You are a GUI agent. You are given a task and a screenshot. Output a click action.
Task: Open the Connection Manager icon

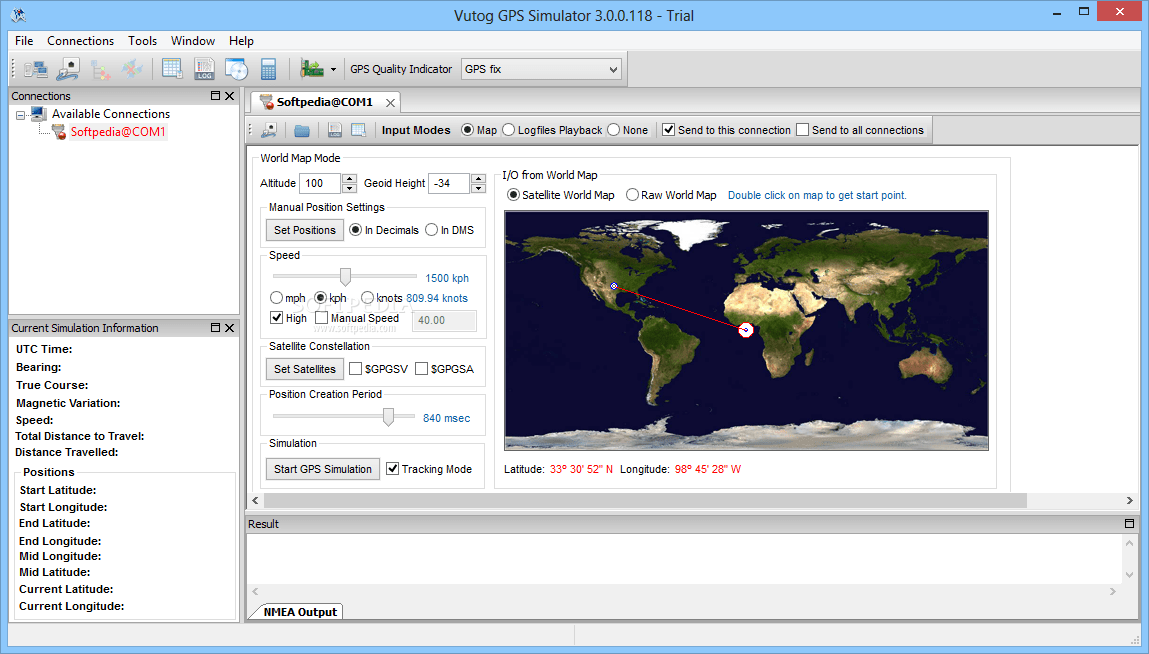[35, 69]
